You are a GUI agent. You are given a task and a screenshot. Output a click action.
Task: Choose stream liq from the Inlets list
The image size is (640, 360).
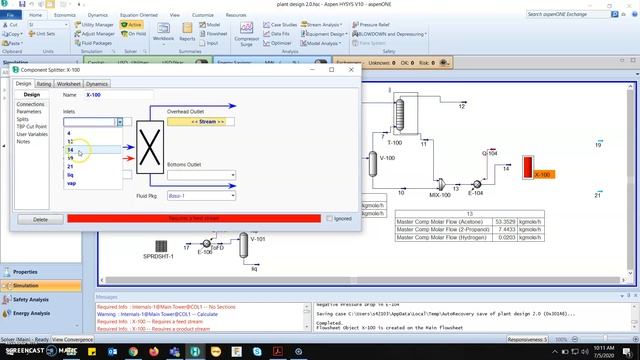(93, 175)
